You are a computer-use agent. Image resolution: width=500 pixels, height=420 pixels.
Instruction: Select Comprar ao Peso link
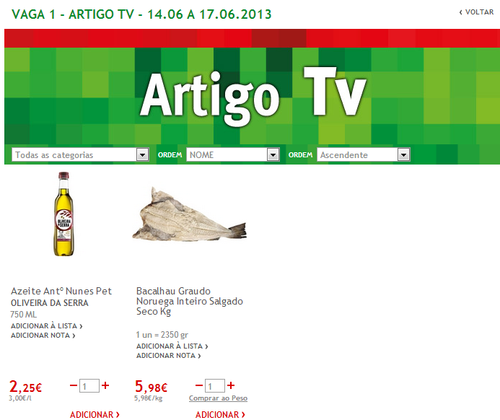pos(218,398)
